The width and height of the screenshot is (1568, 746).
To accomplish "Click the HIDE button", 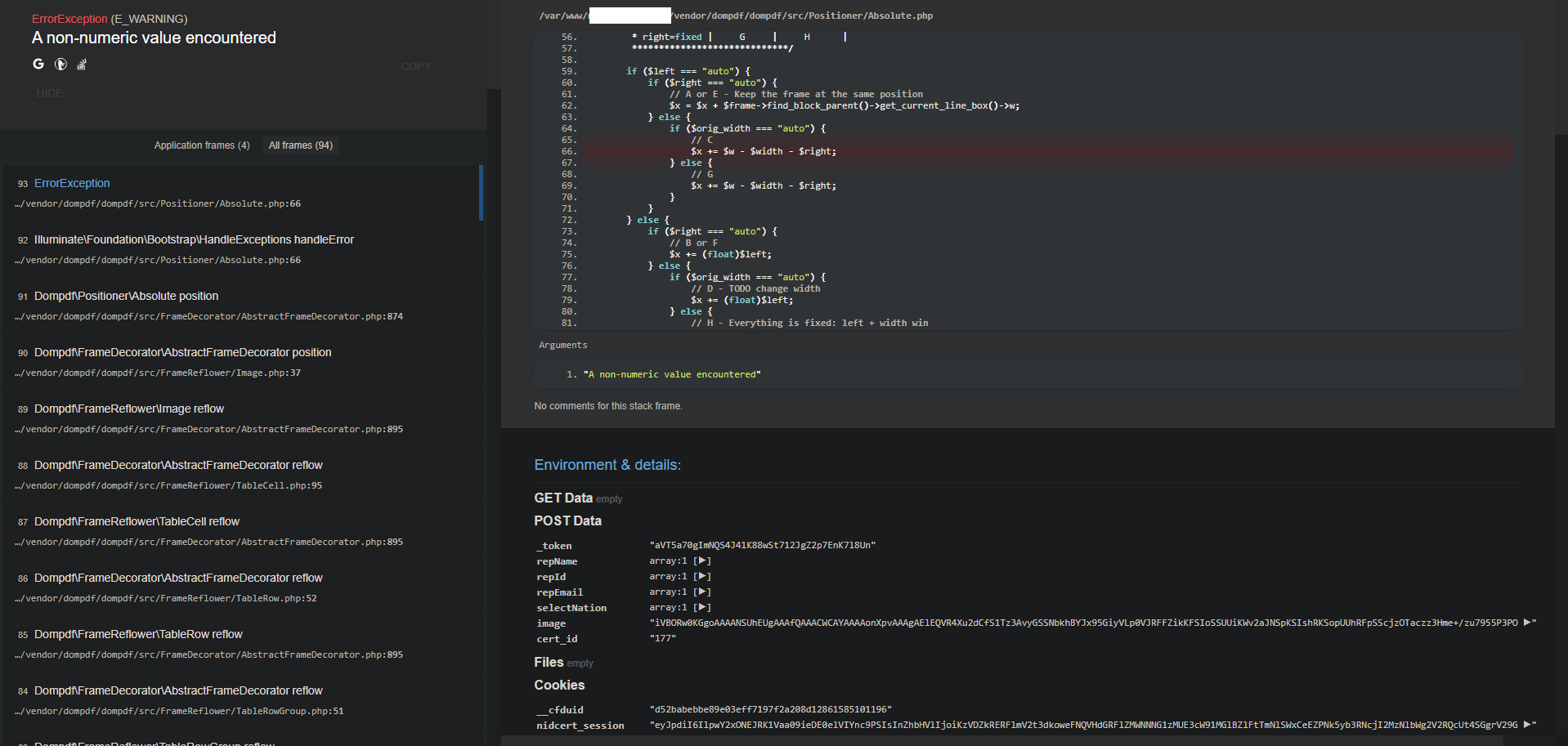I will point(49,92).
